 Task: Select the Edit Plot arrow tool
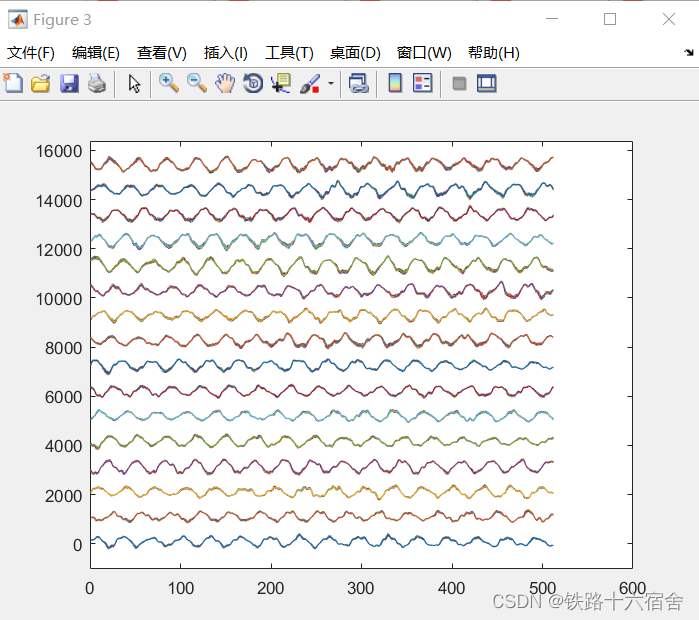pos(134,83)
